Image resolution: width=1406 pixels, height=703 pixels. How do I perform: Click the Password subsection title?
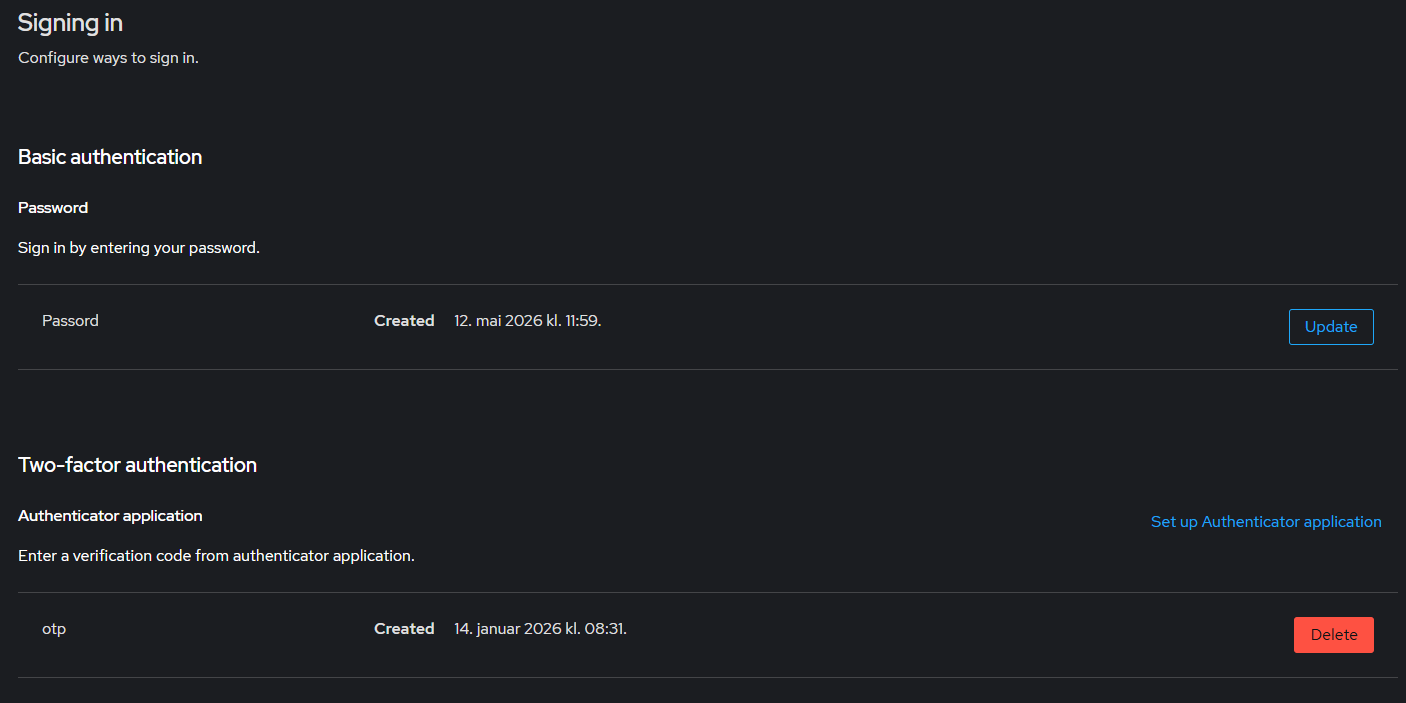tap(53, 208)
